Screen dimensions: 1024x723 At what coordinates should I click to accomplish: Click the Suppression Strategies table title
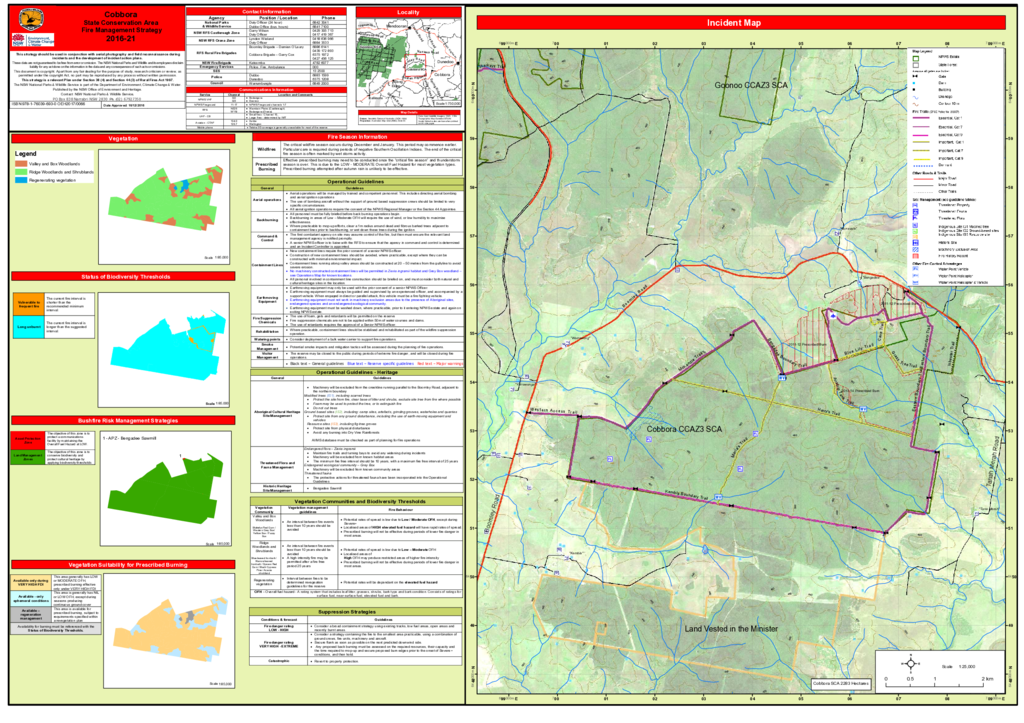tap(357, 612)
